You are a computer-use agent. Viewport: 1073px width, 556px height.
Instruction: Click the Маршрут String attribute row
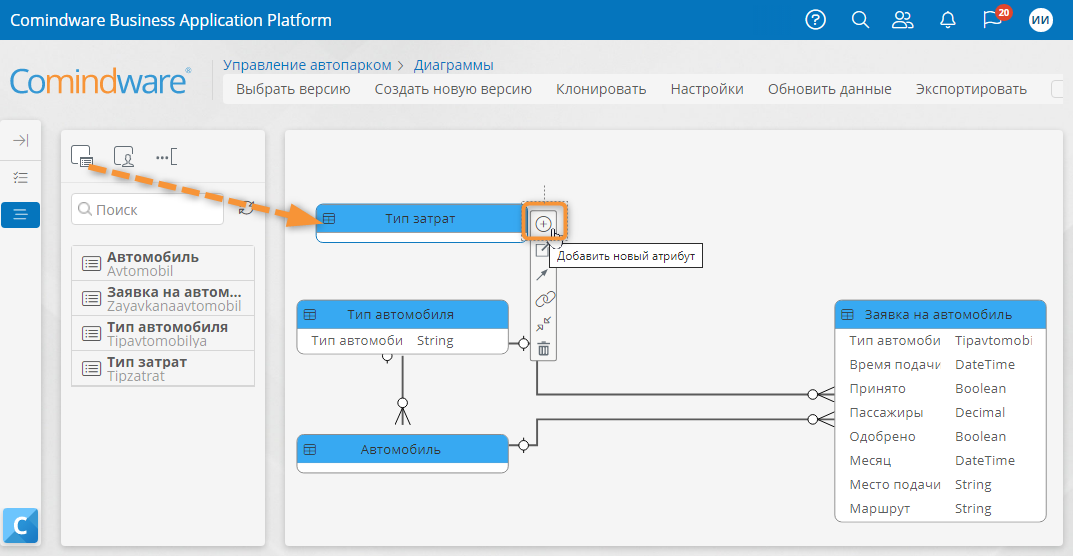940,509
